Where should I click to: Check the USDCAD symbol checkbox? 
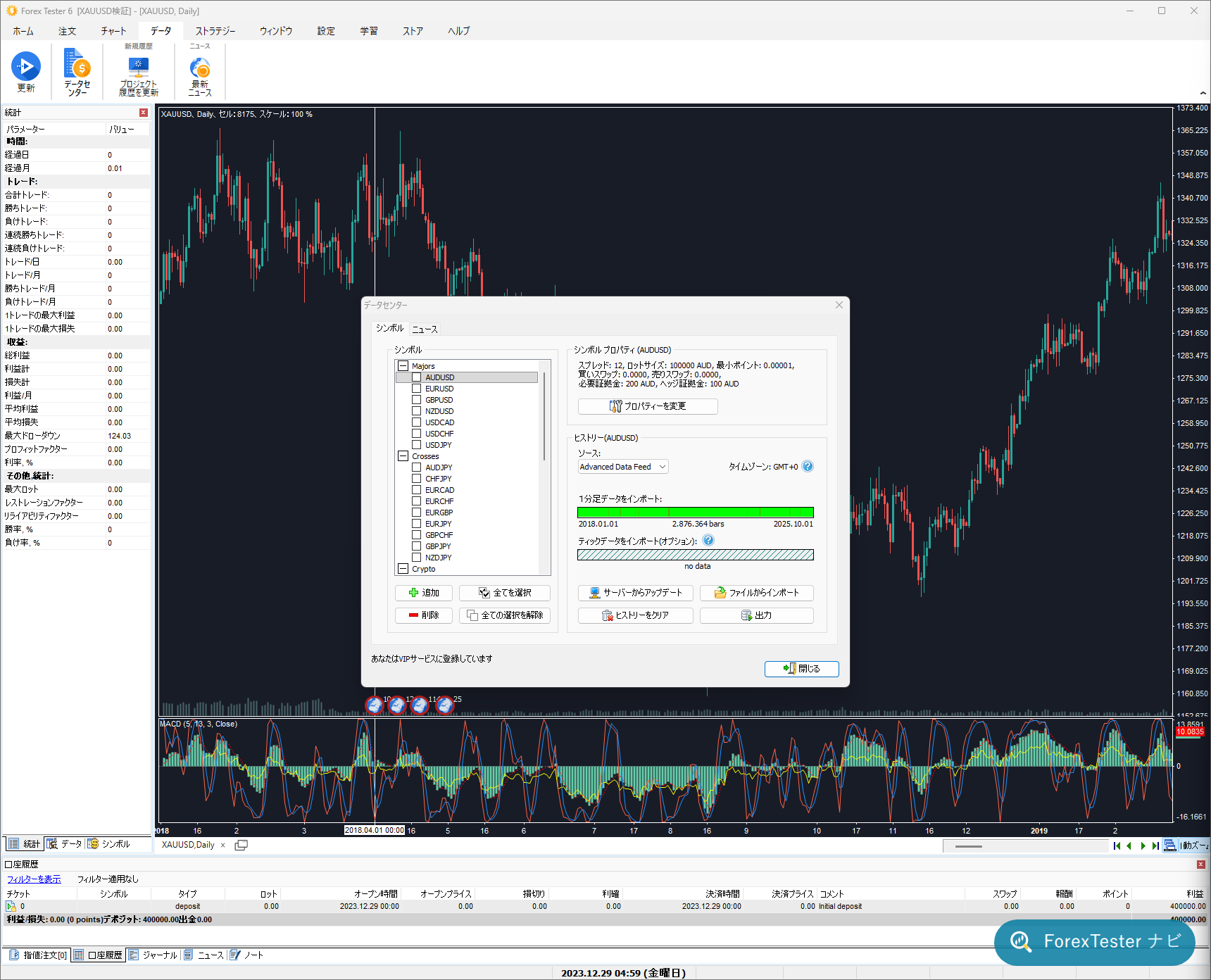coord(417,422)
